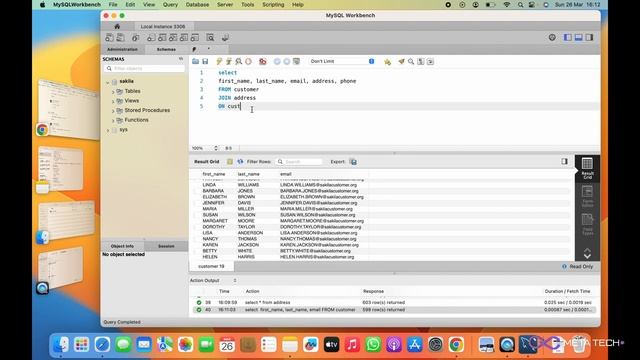Click the schema filter objects field
Screen dimensions: 640x360
pyautogui.click(x=144, y=69)
